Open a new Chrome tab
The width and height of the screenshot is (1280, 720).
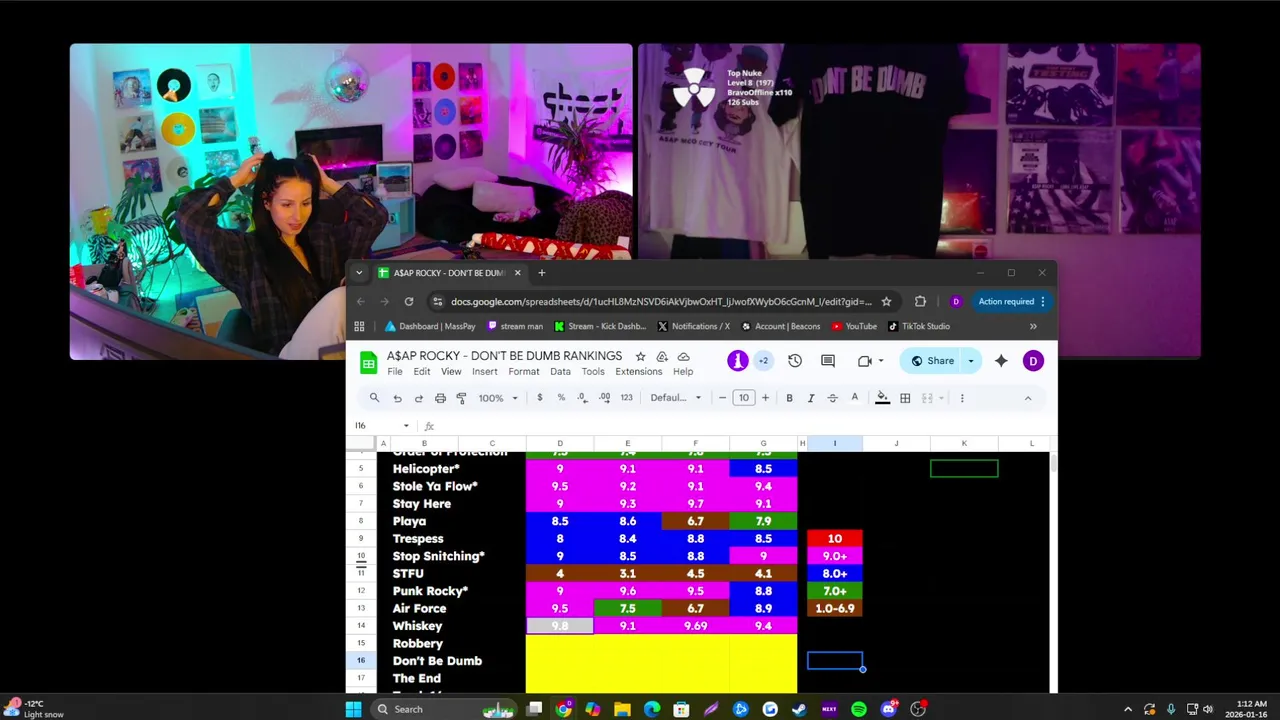(542, 273)
